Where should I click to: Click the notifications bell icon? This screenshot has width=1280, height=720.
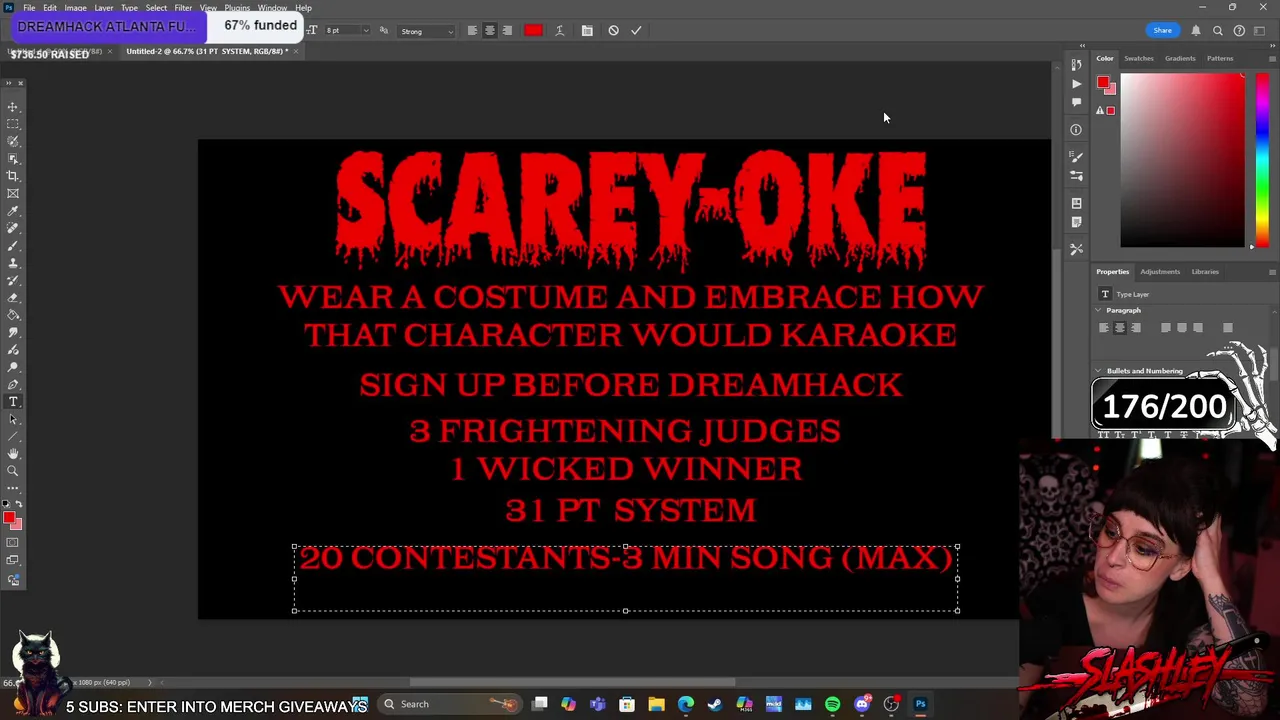point(1196,31)
